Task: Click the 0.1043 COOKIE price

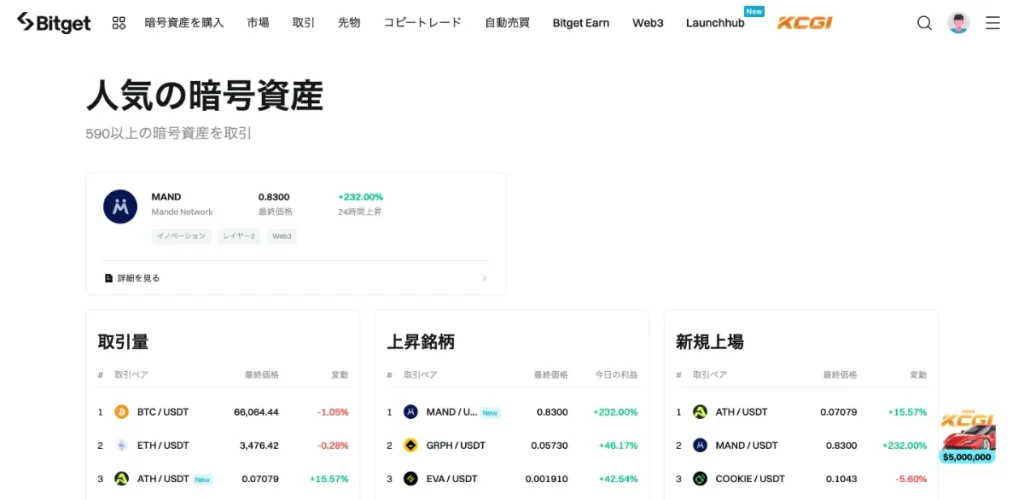Action: pos(842,478)
